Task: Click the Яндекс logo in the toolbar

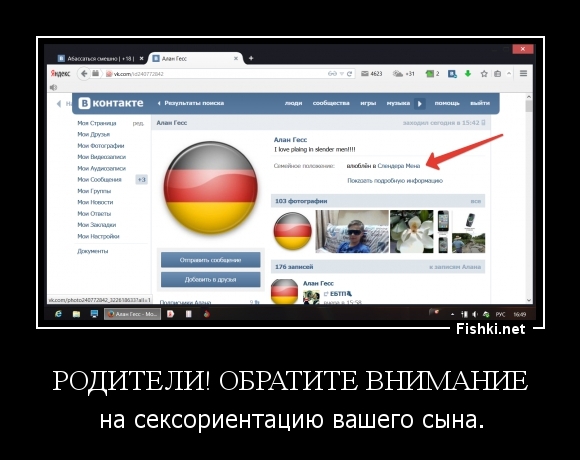Action: (x=60, y=74)
